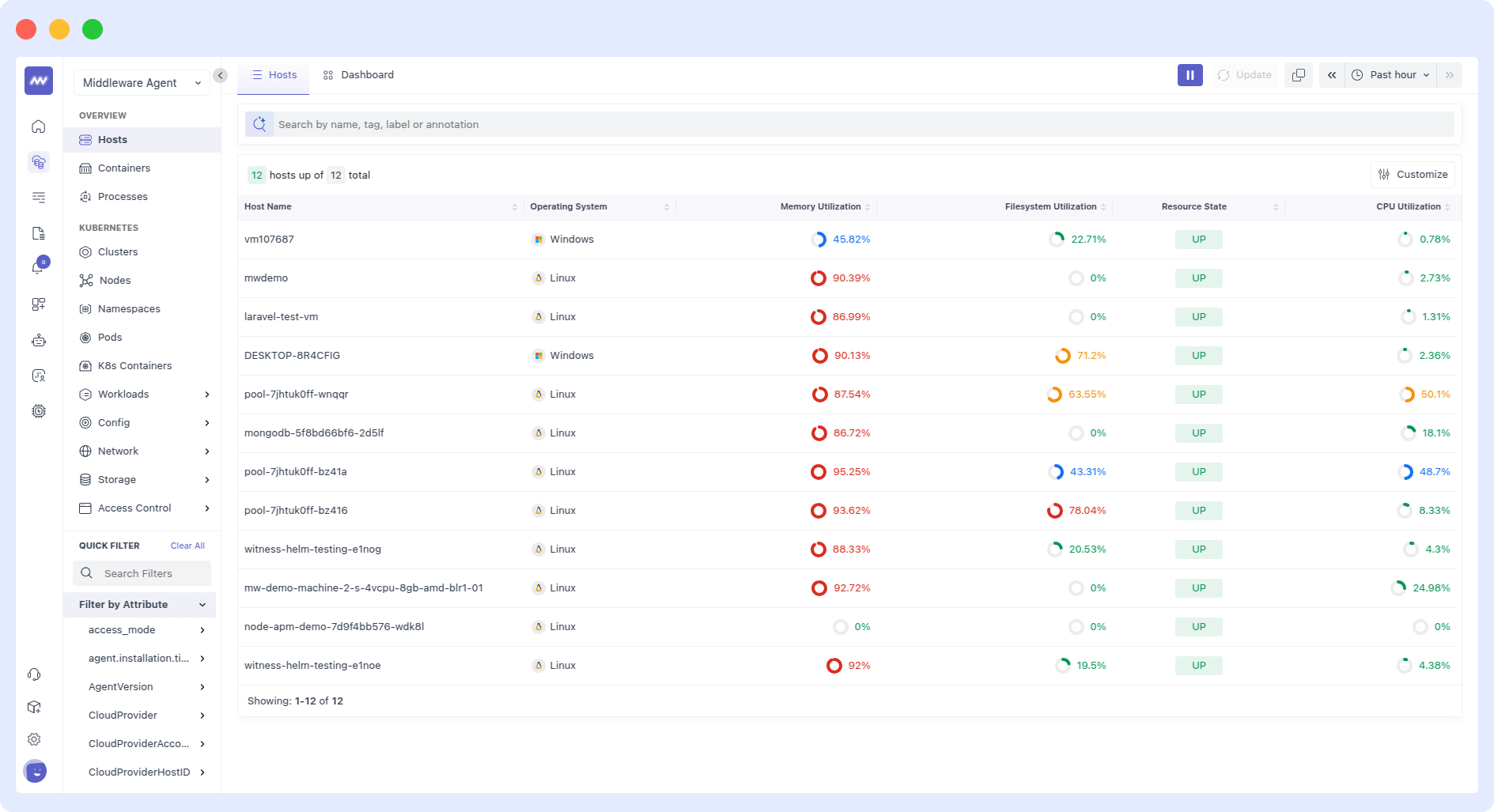1494x812 pixels.
Task: Open Nodes under Kubernetes
Action: pos(142,281)
